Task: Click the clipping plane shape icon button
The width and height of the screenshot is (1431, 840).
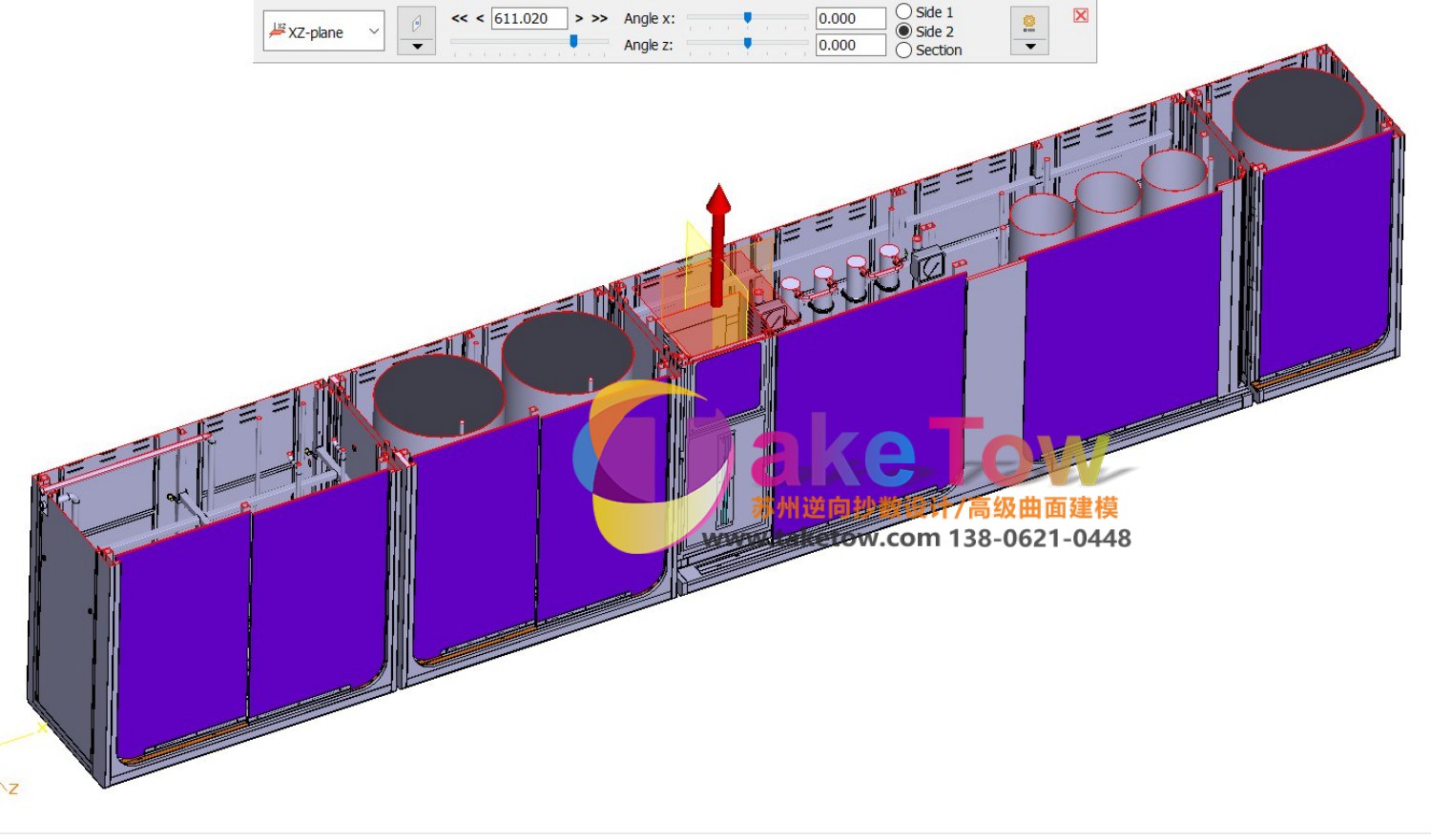Action: click(x=416, y=23)
